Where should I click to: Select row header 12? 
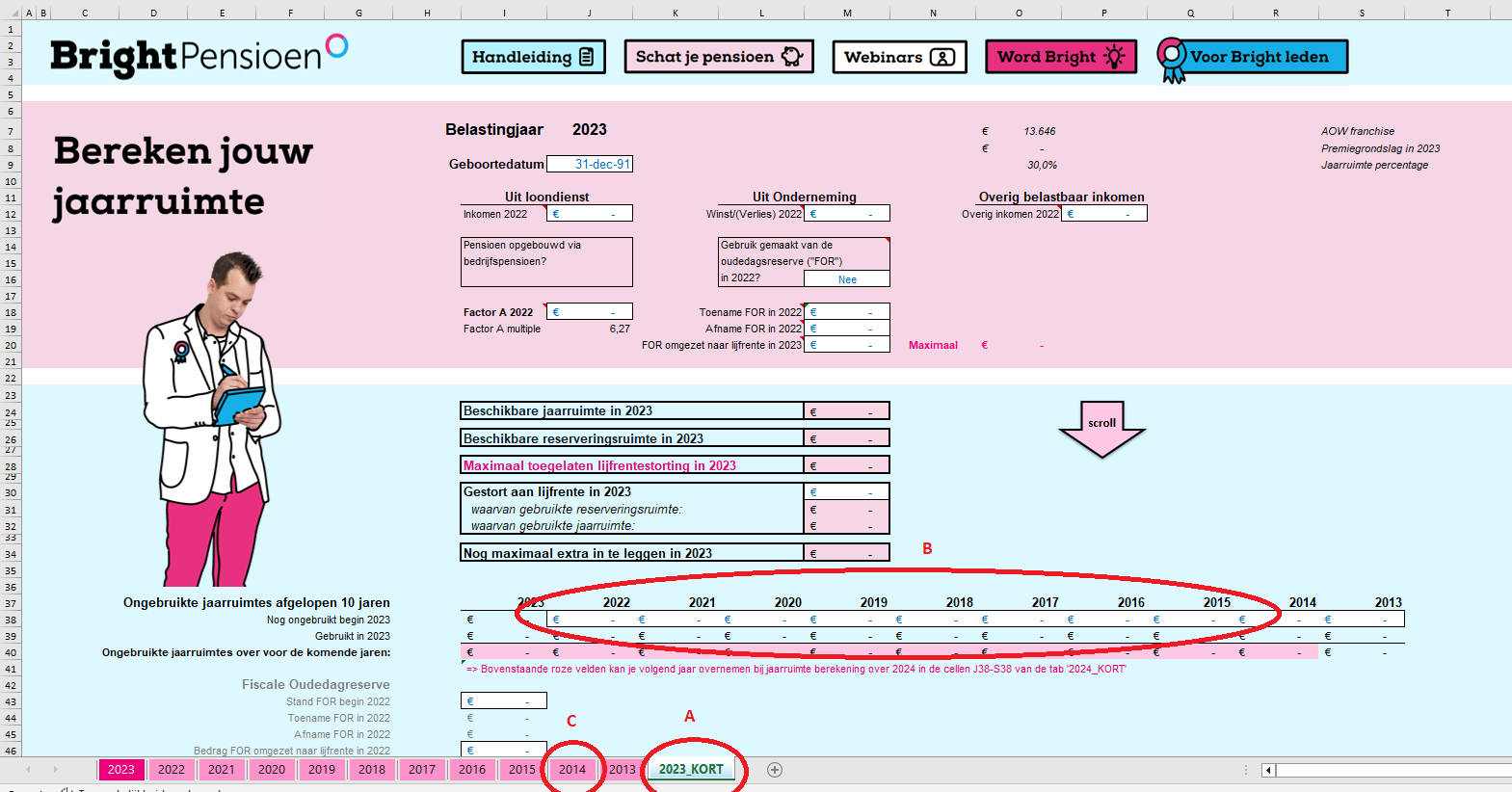pyautogui.click(x=11, y=214)
